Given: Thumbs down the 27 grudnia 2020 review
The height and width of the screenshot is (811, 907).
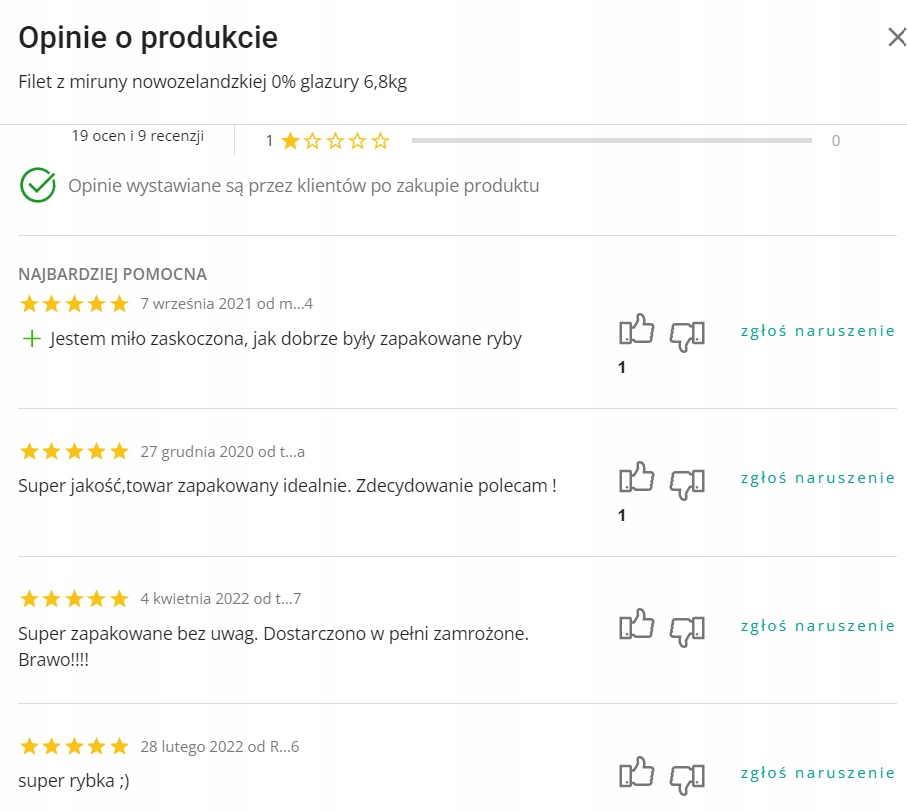Looking at the screenshot, I should [687, 482].
